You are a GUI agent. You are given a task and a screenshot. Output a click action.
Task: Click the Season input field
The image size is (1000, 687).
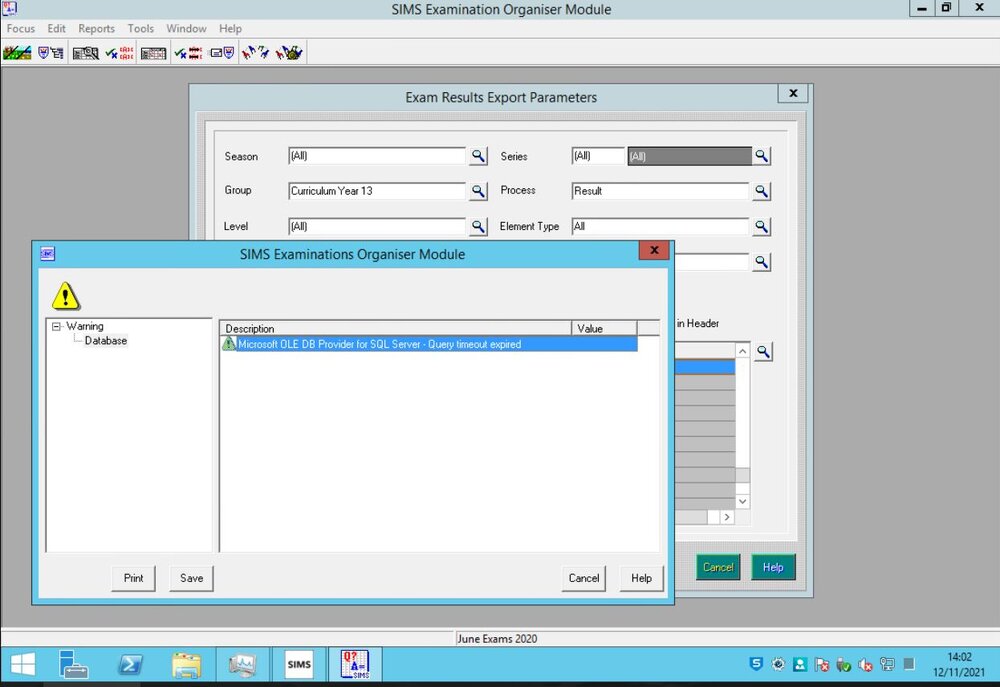click(377, 156)
